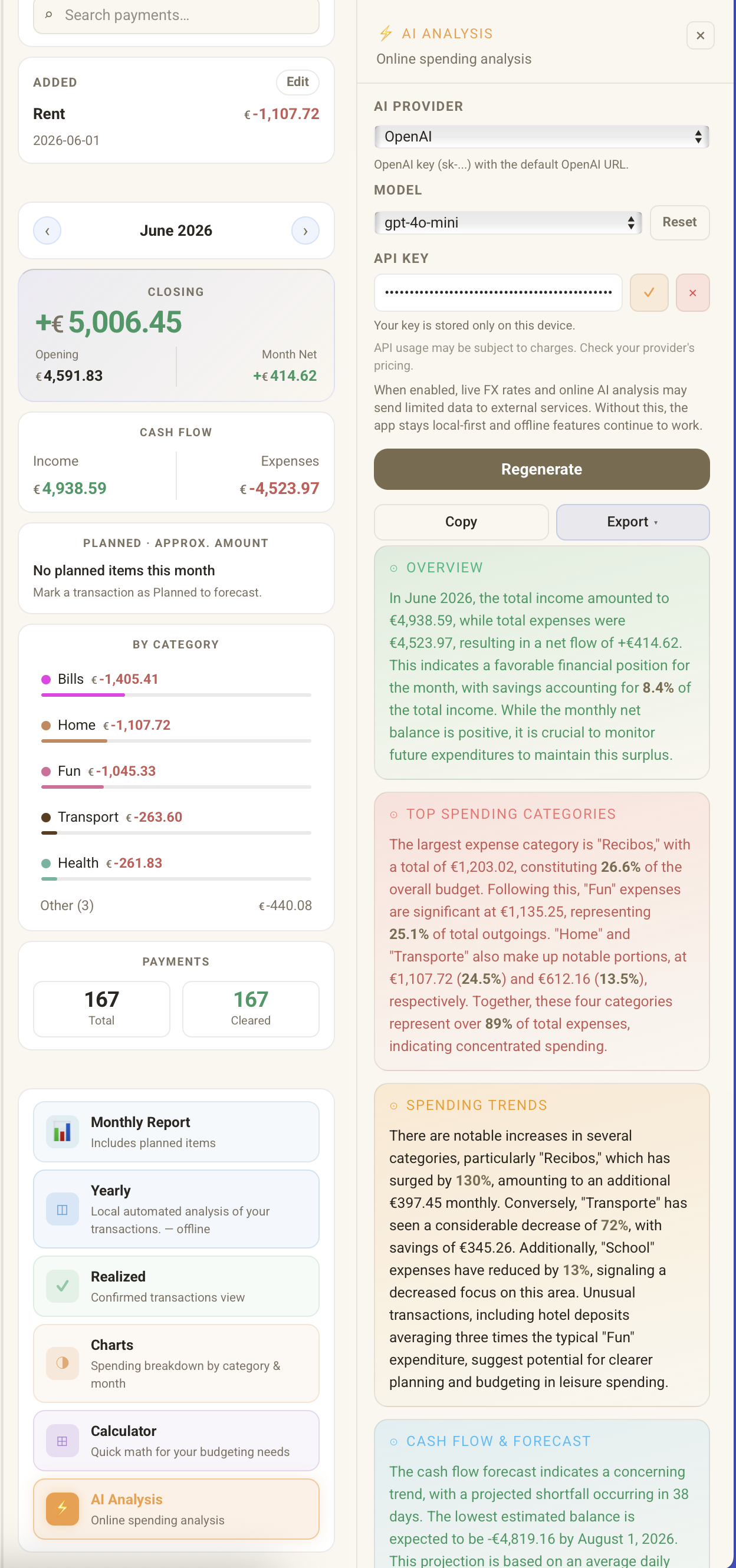Open the Charts pie icon
736x1568 pixels.
(x=62, y=1363)
